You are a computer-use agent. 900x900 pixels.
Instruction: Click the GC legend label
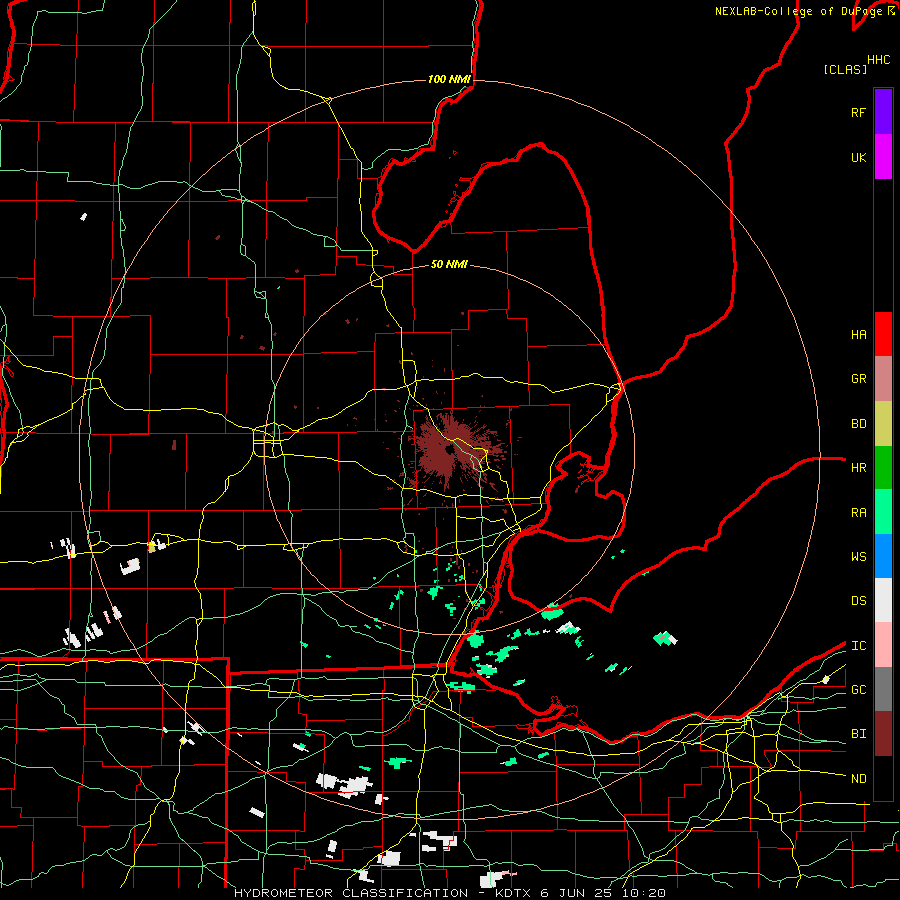pos(858,690)
